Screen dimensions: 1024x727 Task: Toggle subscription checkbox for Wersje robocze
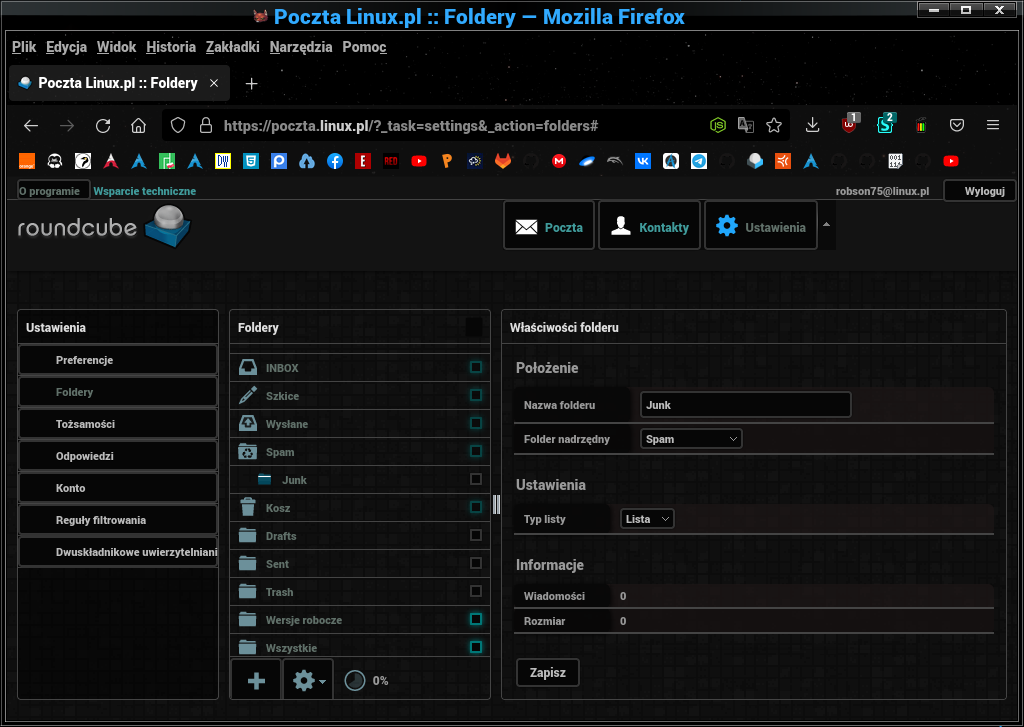click(476, 619)
